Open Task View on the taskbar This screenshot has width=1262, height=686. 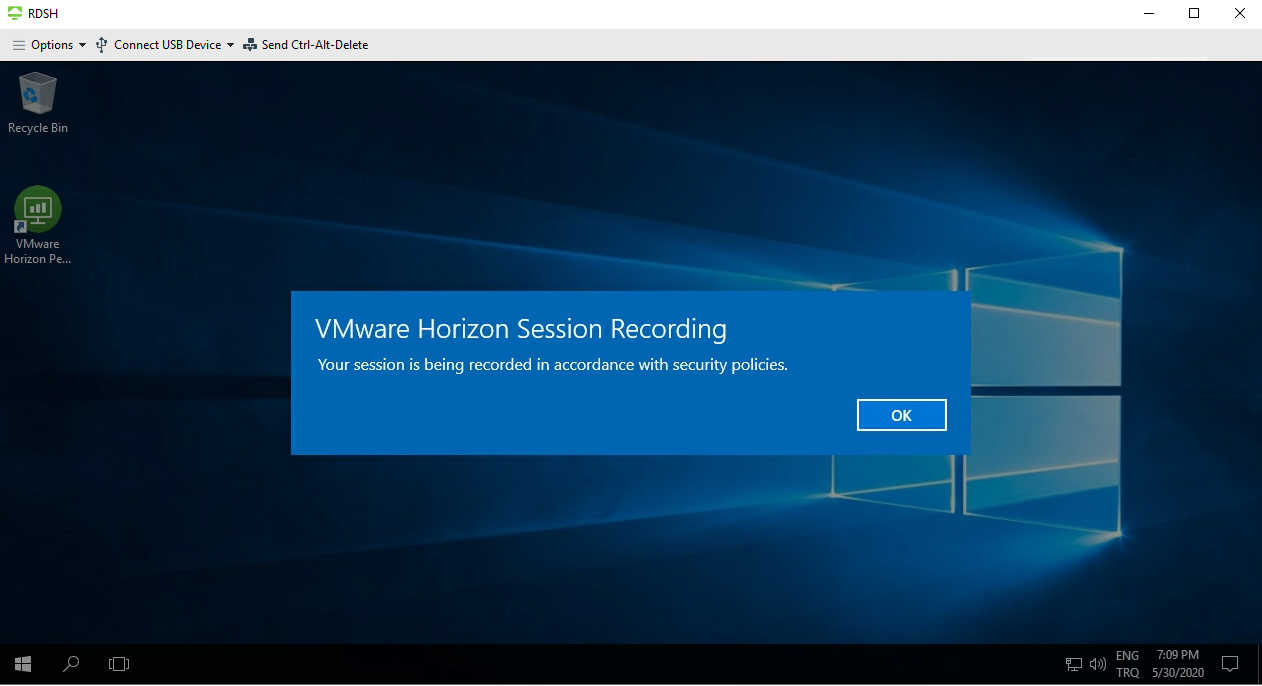(x=119, y=664)
